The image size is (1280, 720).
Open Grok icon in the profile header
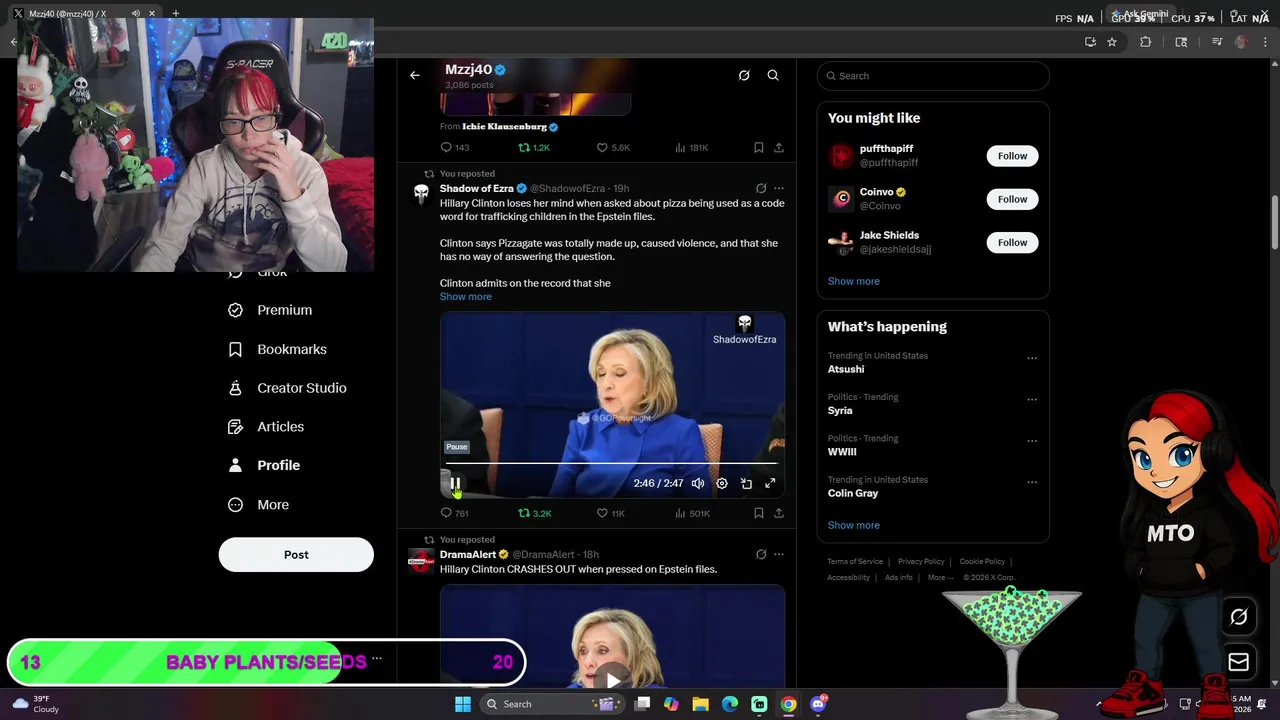point(744,75)
